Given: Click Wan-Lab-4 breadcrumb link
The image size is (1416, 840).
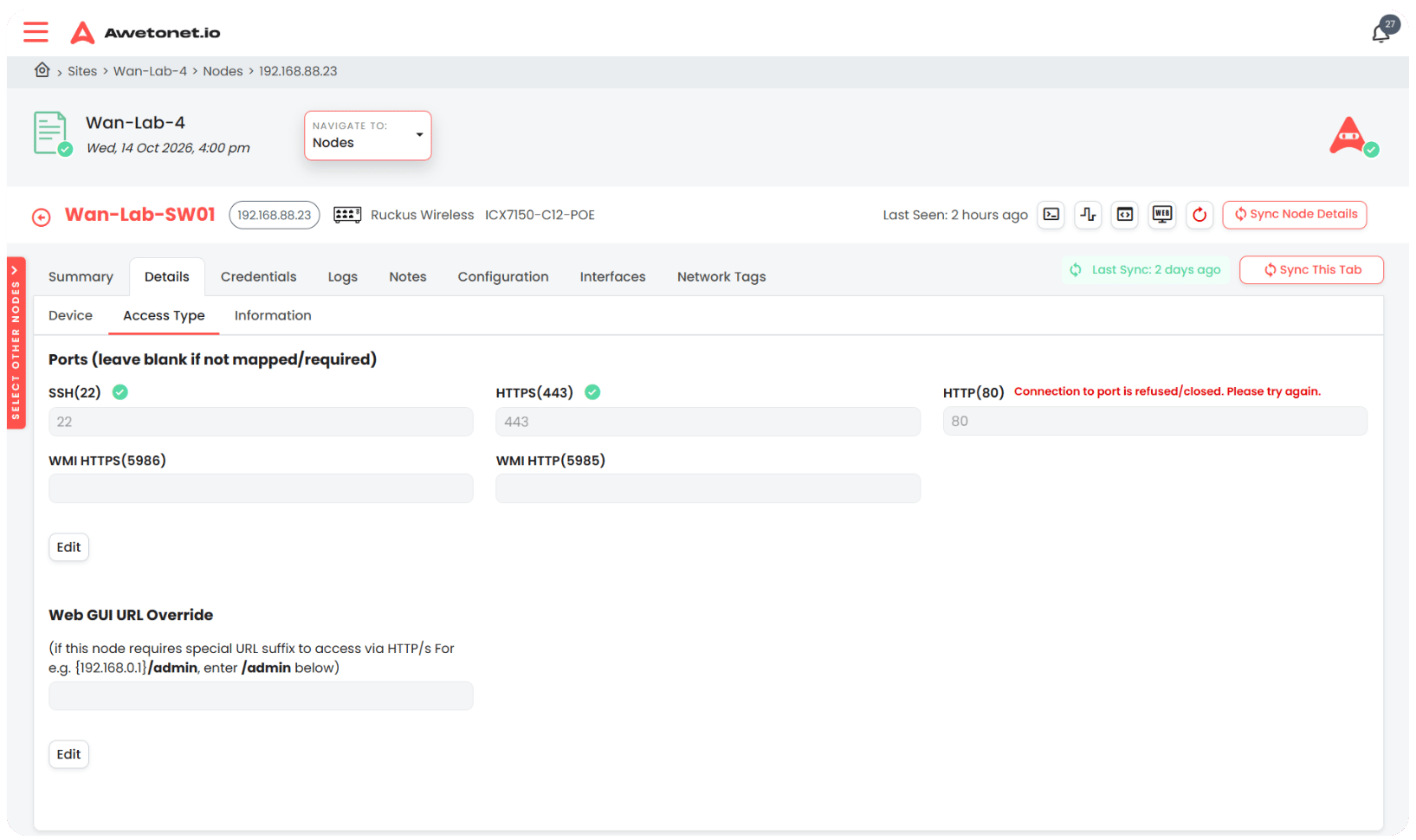Looking at the screenshot, I should coord(150,71).
